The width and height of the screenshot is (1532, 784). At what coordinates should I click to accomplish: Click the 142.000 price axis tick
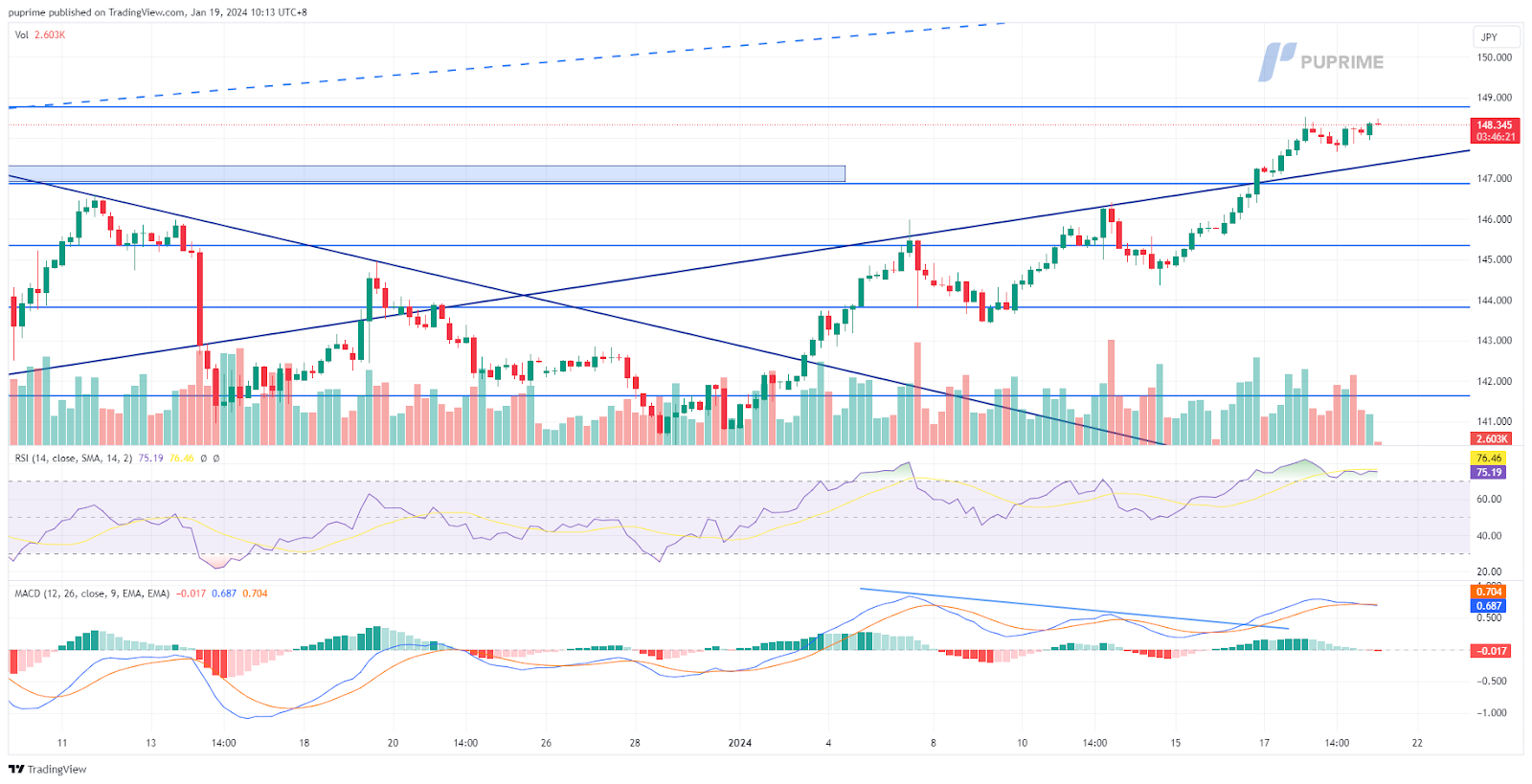coord(1495,381)
